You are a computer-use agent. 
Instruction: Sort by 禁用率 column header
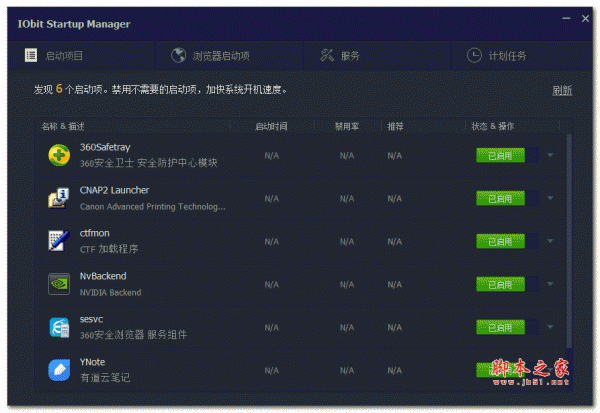[x=347, y=126]
